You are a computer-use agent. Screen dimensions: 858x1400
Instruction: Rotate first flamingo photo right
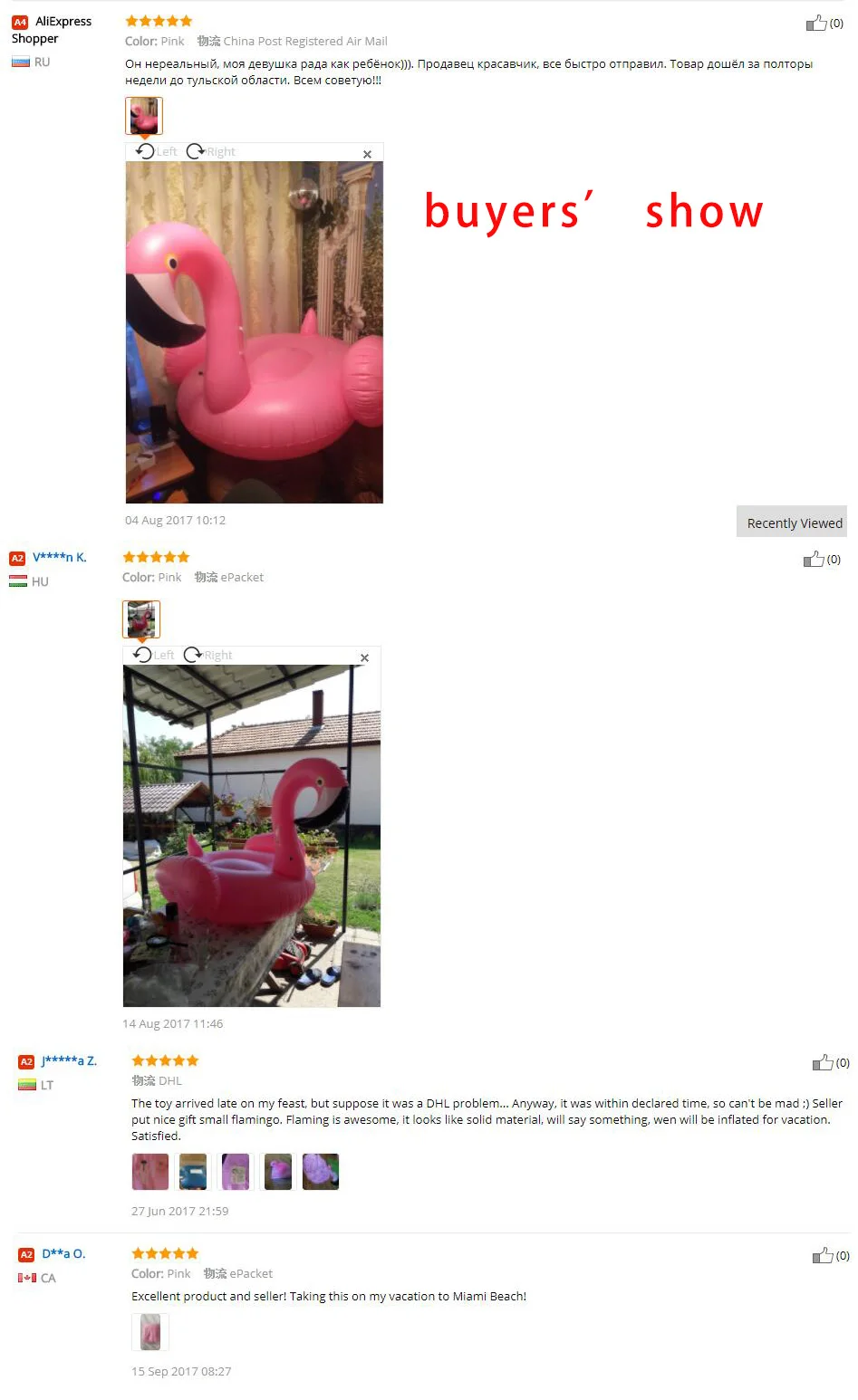click(210, 151)
